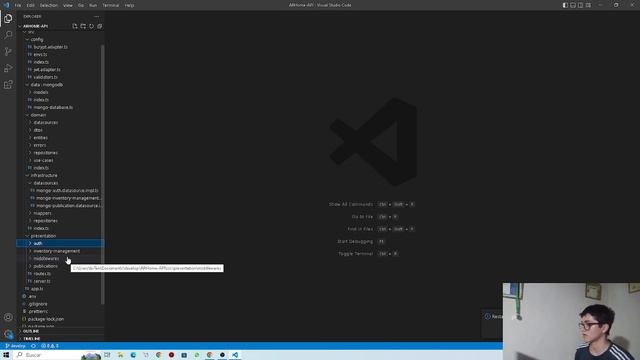The width and height of the screenshot is (640, 360).
Task: Toggle the secondary side bar layout icon
Action: pos(580,5)
